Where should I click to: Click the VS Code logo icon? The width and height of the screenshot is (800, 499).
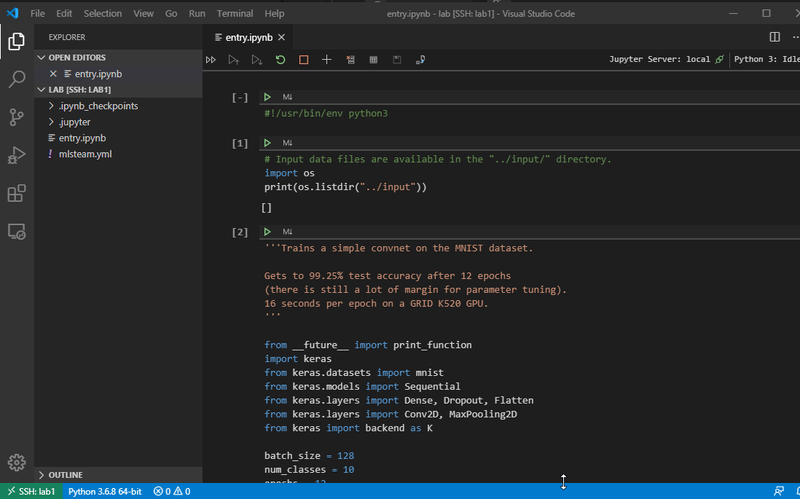[13, 13]
